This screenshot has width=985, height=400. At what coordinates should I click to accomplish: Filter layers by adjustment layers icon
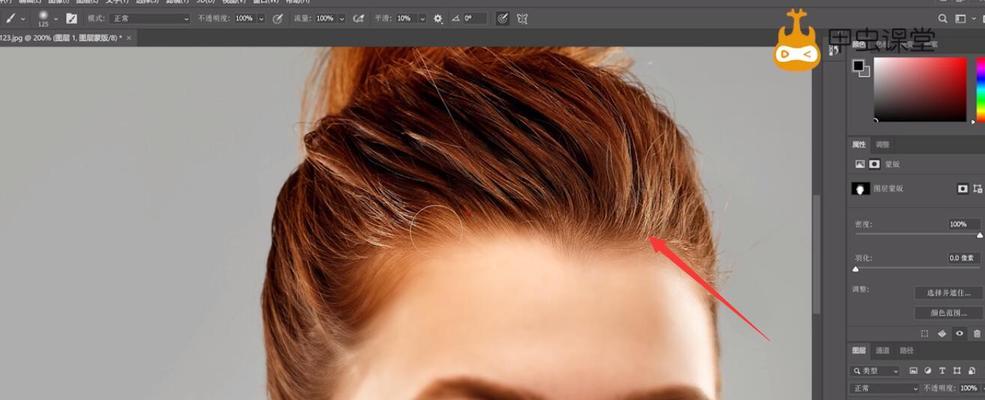pos(928,371)
